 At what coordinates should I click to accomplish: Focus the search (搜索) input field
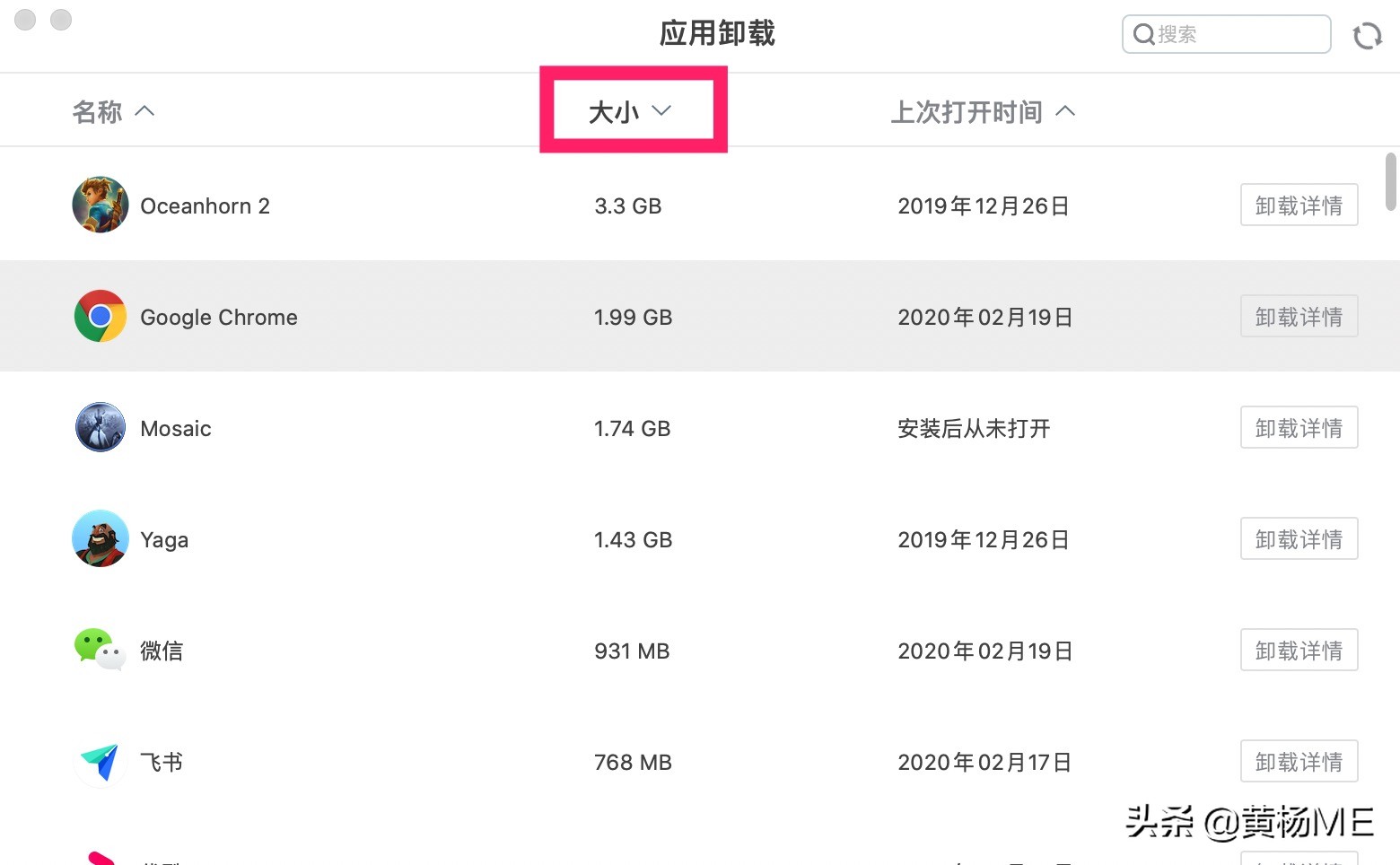pos(1238,35)
